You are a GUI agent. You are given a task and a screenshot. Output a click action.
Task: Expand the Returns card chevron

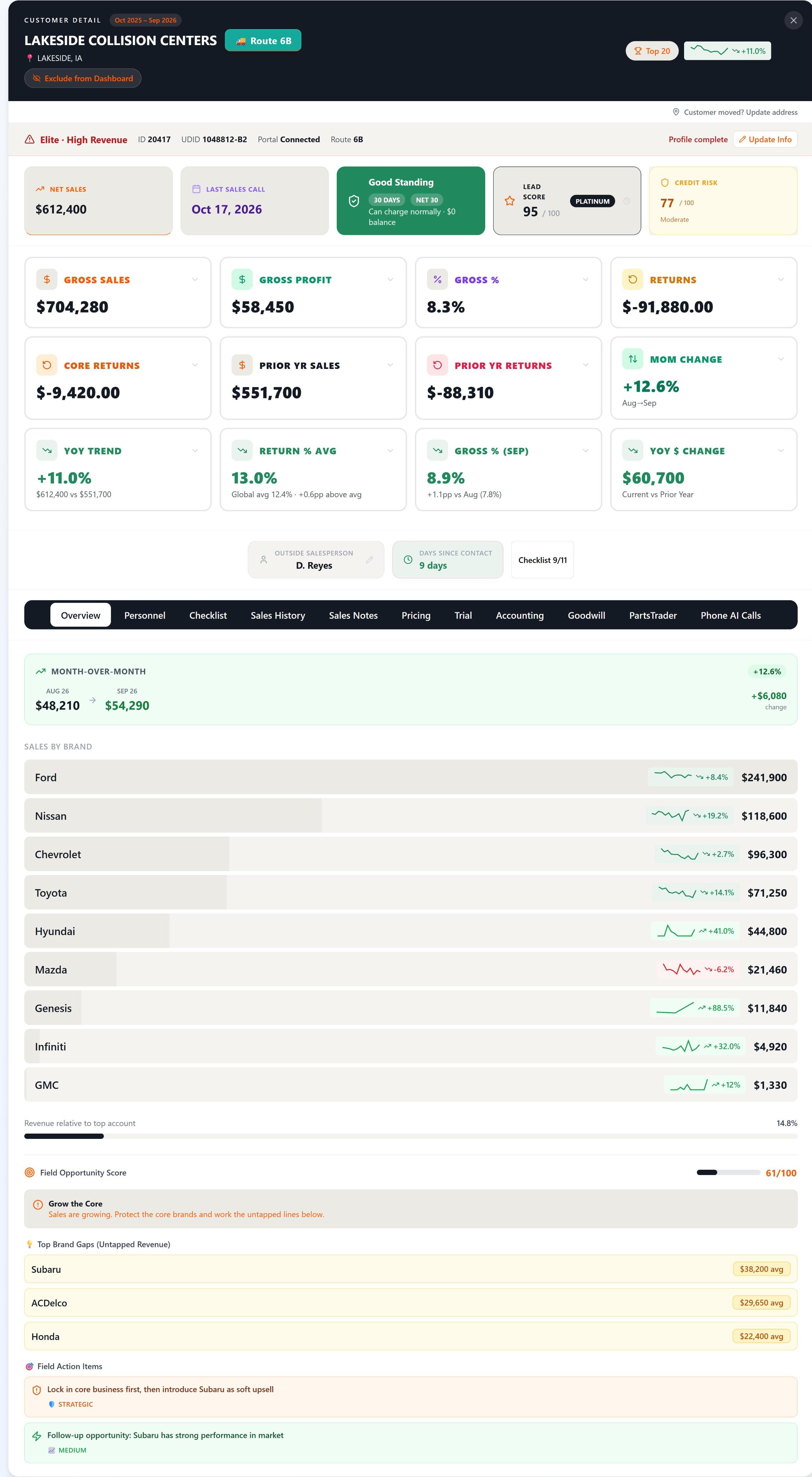coord(781,279)
